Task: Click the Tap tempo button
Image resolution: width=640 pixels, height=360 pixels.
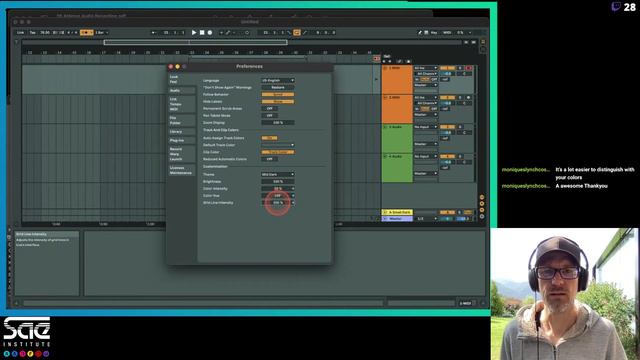Action: click(x=33, y=32)
